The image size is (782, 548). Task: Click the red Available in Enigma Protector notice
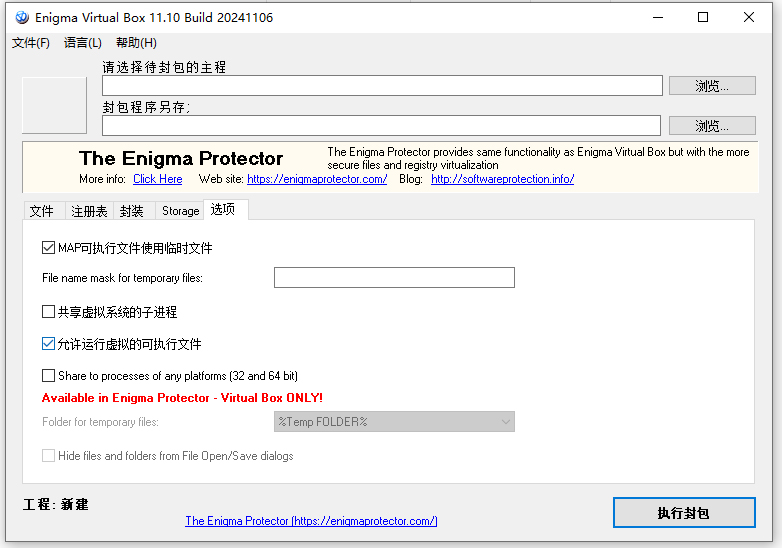point(183,398)
